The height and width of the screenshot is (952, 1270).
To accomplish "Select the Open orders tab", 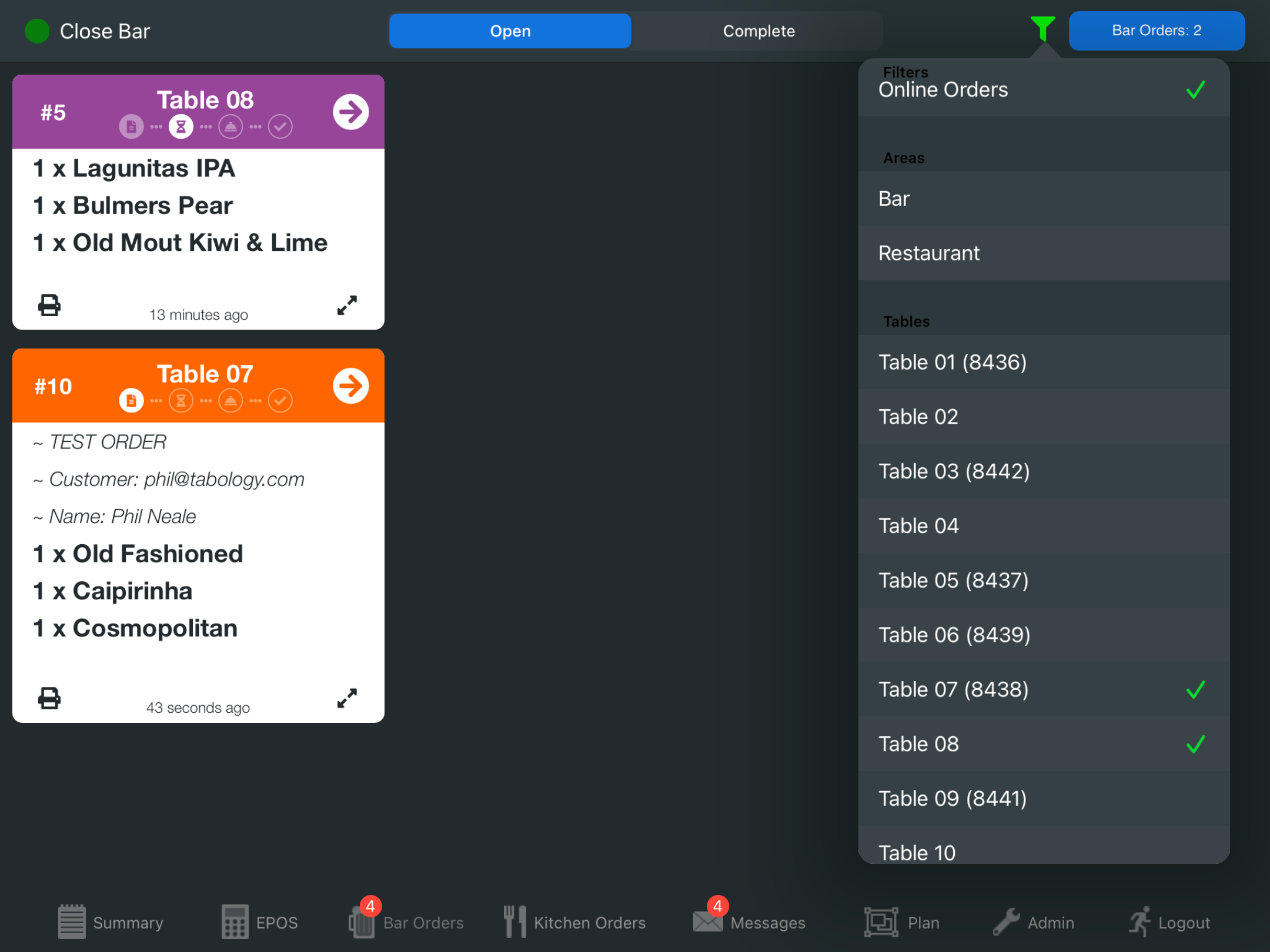I will [x=510, y=31].
